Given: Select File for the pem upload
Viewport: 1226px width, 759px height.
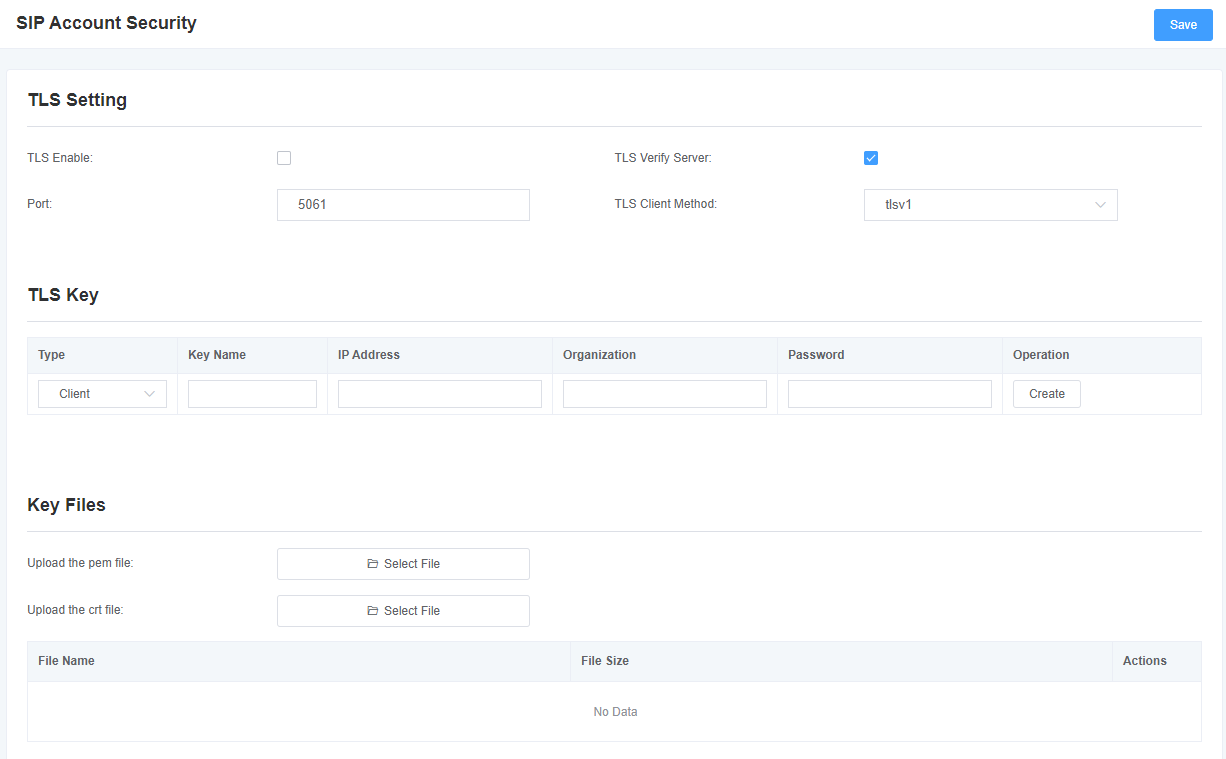Looking at the screenshot, I should click(403, 564).
